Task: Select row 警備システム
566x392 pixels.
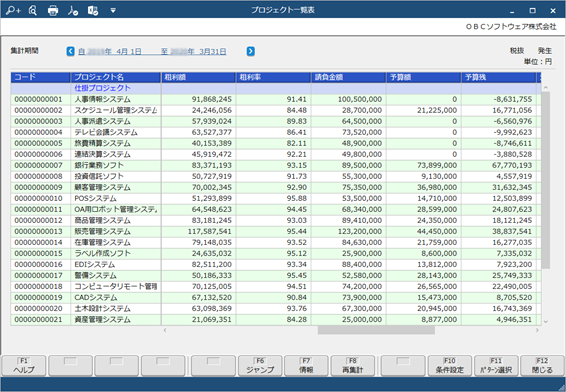Action: (276, 275)
